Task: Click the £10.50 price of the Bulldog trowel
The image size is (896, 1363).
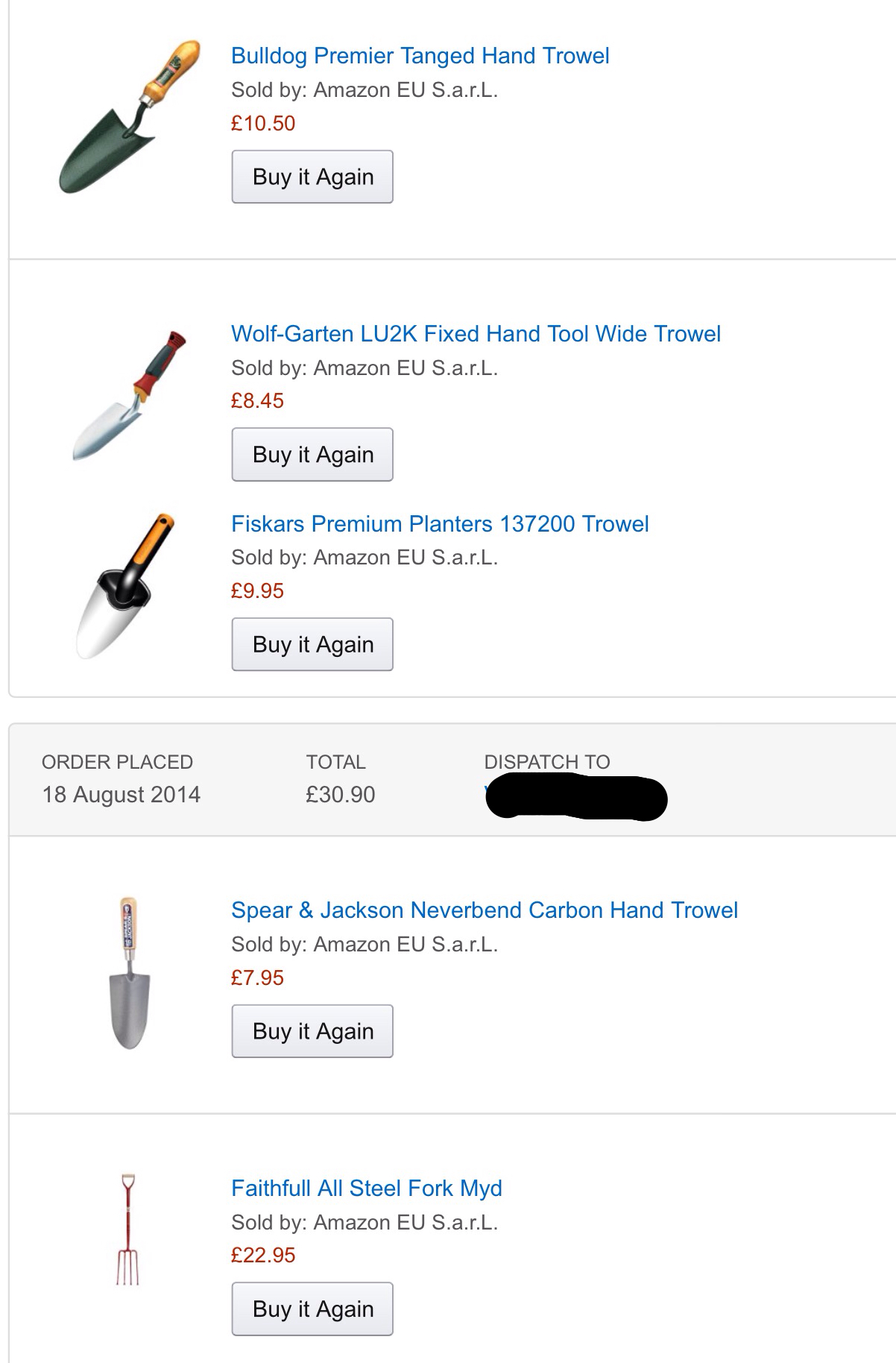Action: 263,123
